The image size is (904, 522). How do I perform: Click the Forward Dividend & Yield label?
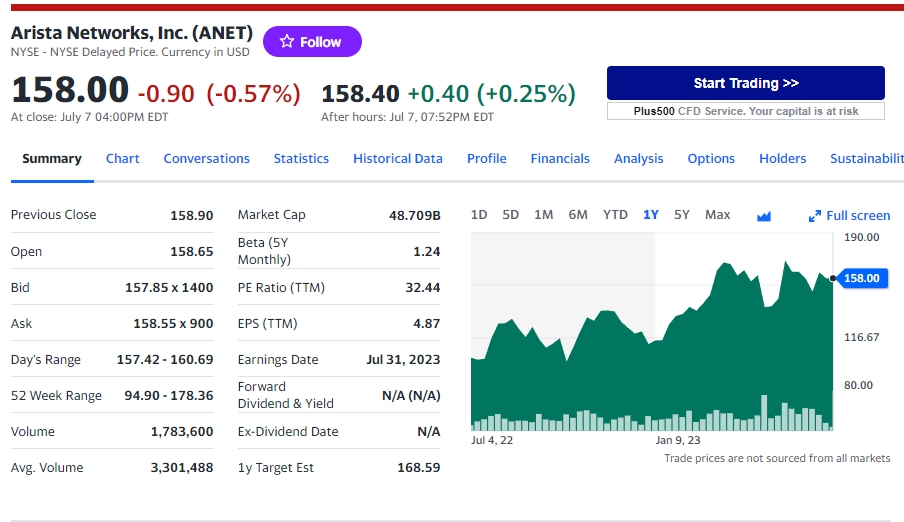285,395
